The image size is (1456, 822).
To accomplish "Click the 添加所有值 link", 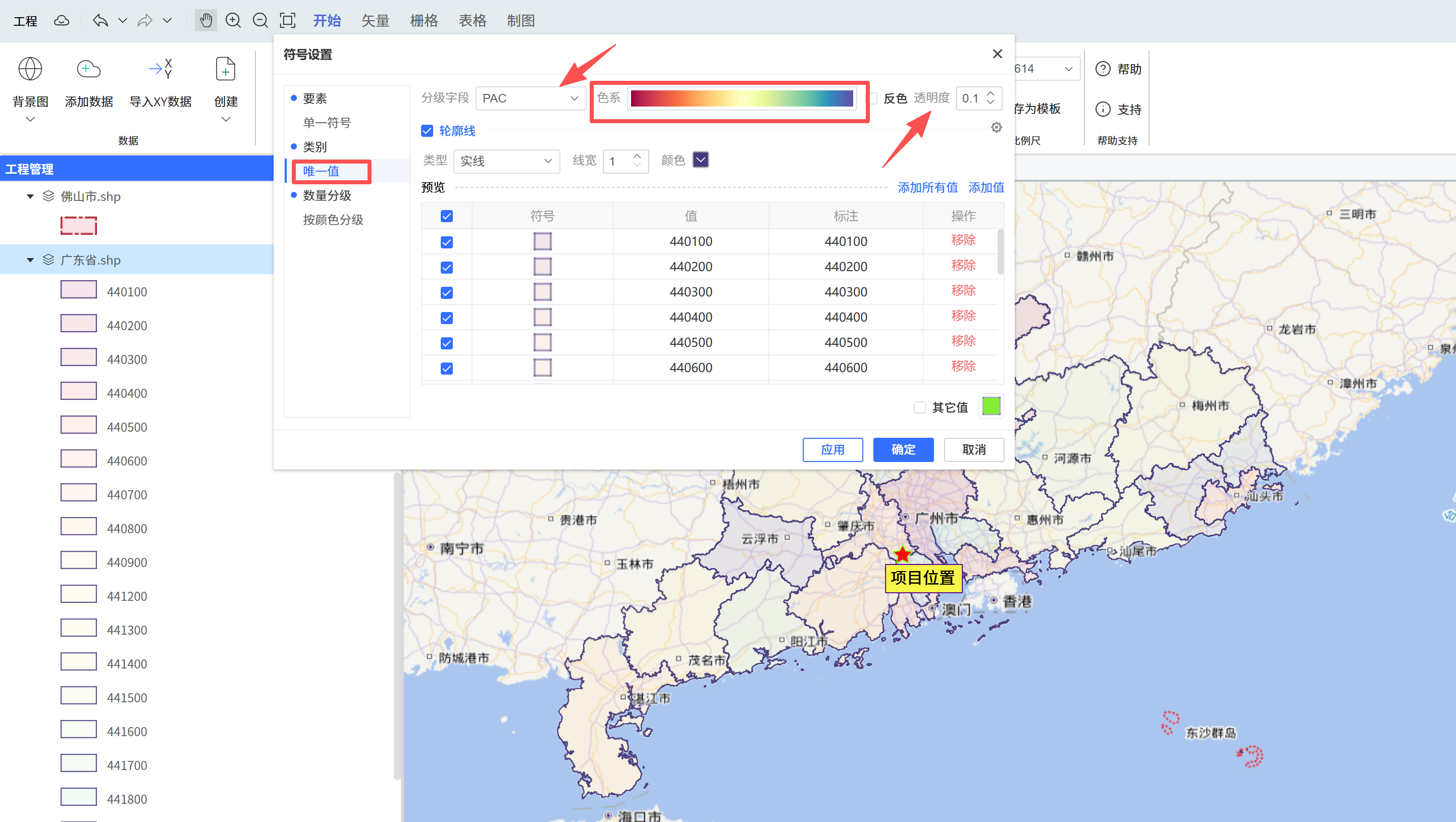I will click(927, 188).
